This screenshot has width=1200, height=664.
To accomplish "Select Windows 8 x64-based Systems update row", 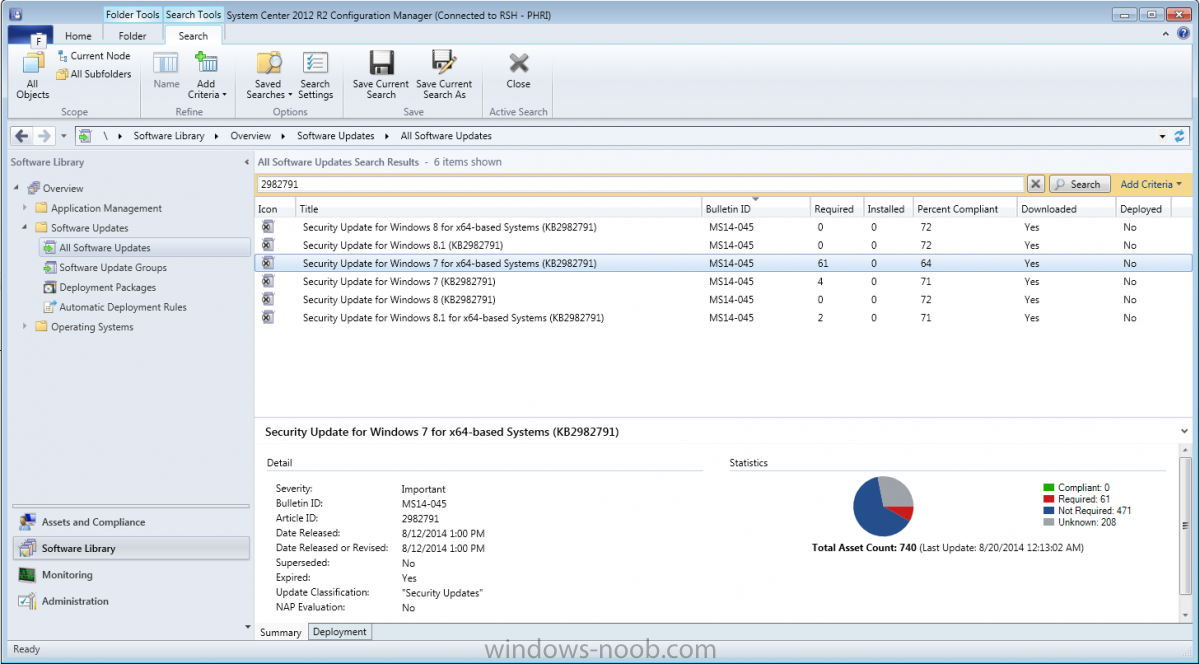I will point(723,227).
